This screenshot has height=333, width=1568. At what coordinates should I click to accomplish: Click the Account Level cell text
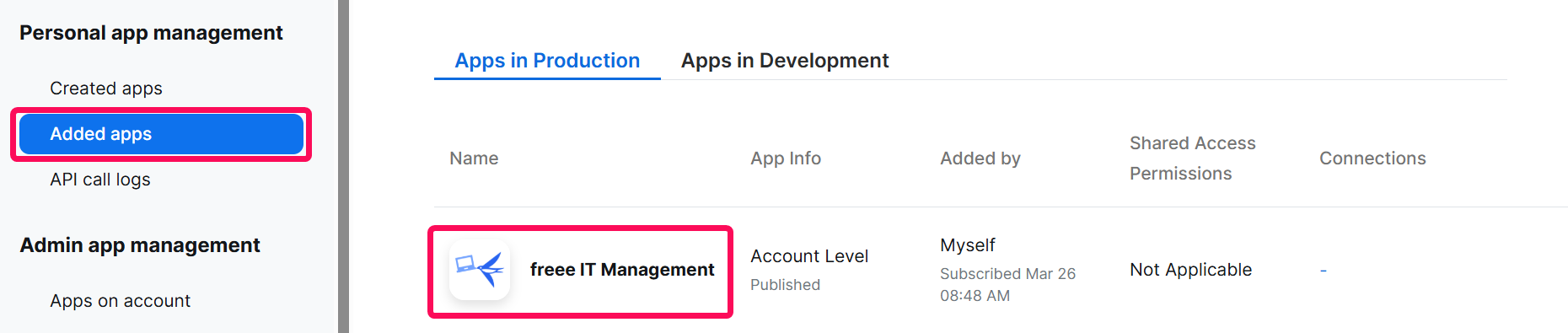click(x=809, y=256)
